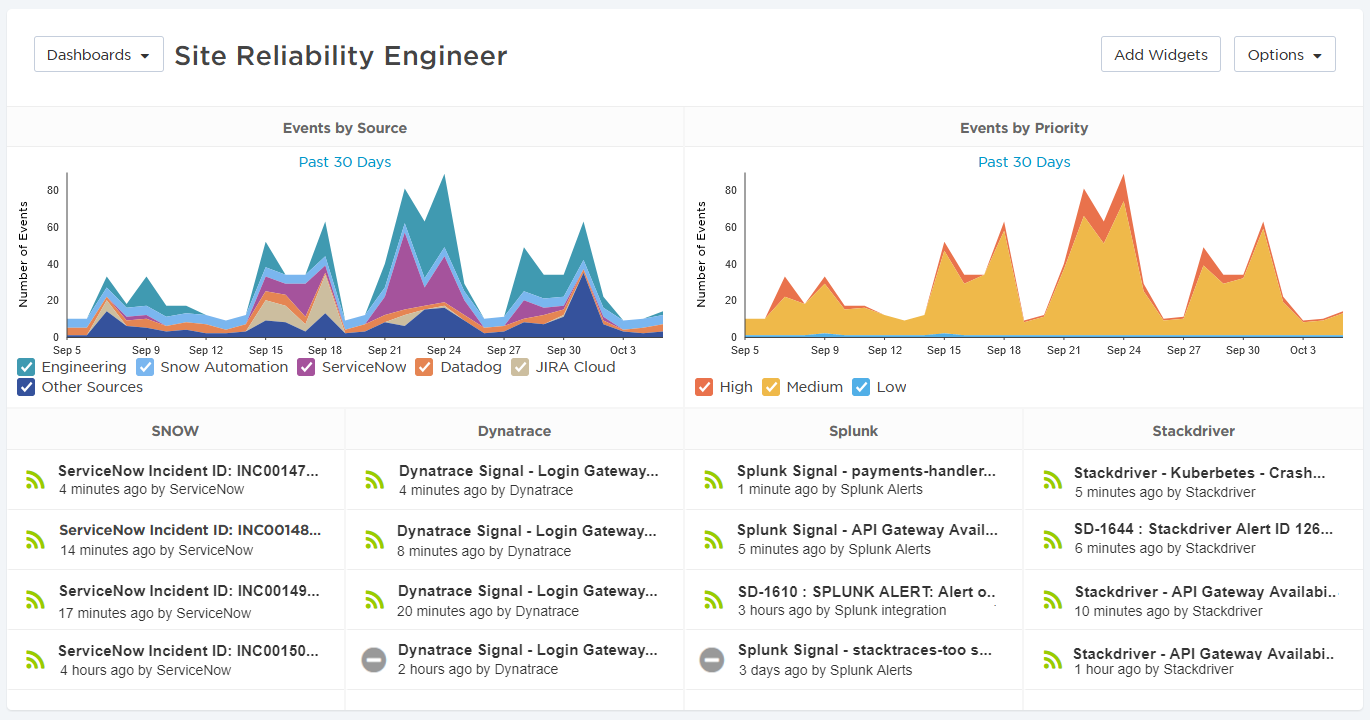Click Past 30 Days in Events by Source
The image size is (1370, 720).
tap(345, 162)
